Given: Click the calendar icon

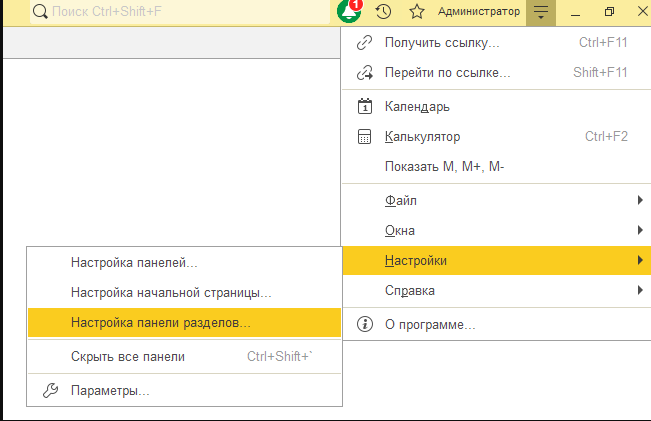Looking at the screenshot, I should pos(365,106).
